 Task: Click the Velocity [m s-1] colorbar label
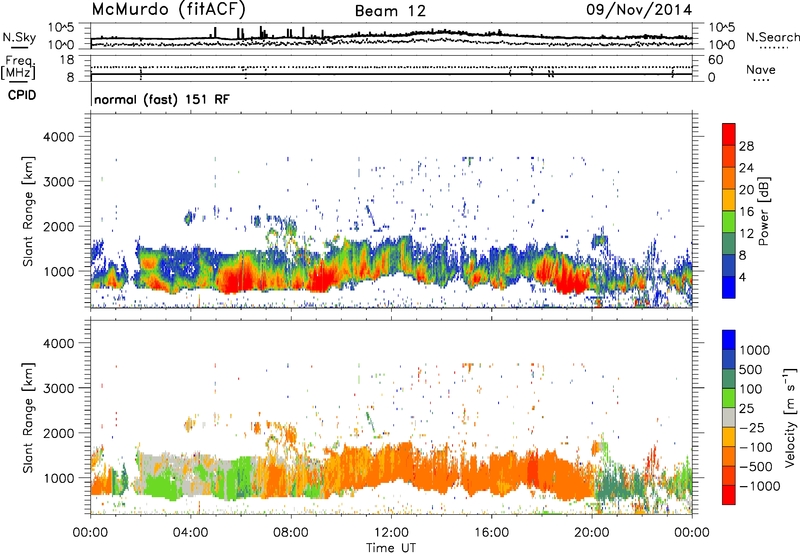[x=790, y=418]
